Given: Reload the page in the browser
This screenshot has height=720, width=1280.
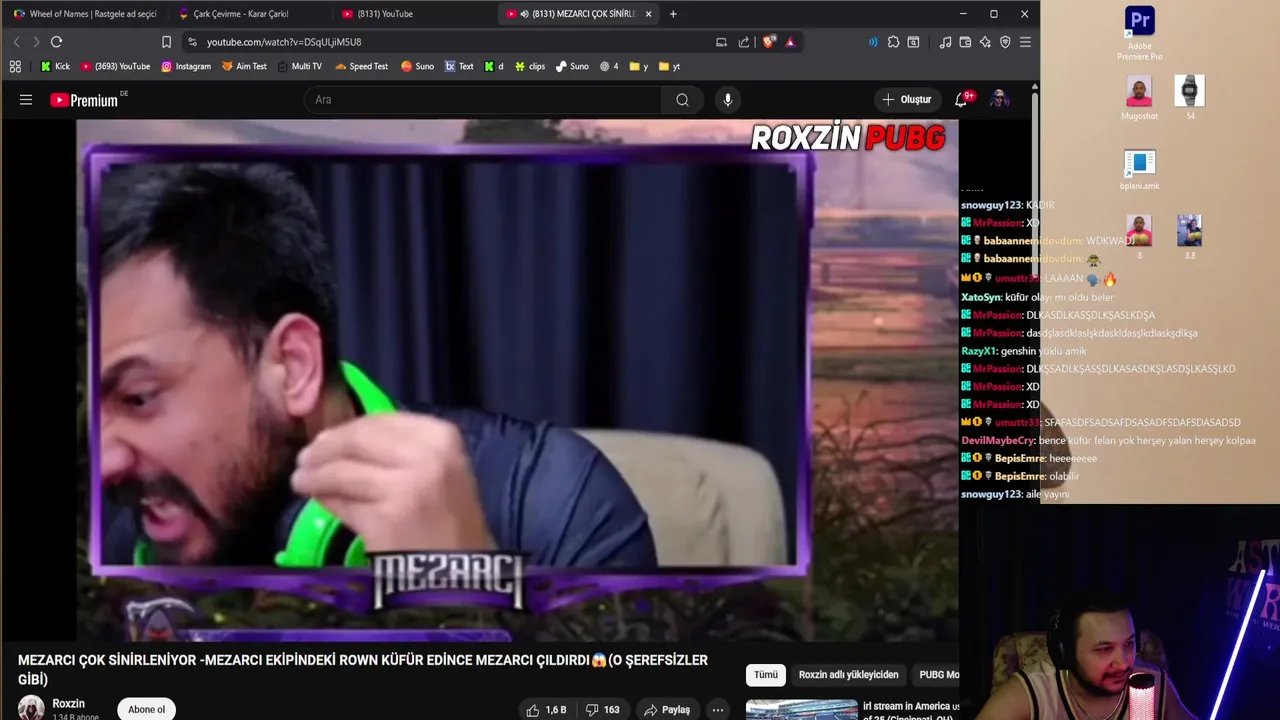Looking at the screenshot, I should point(56,42).
